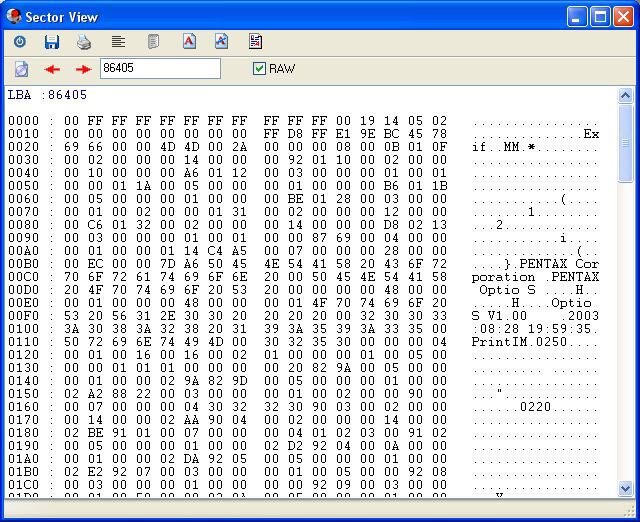Click the scrollbar down arrow

tap(625, 488)
